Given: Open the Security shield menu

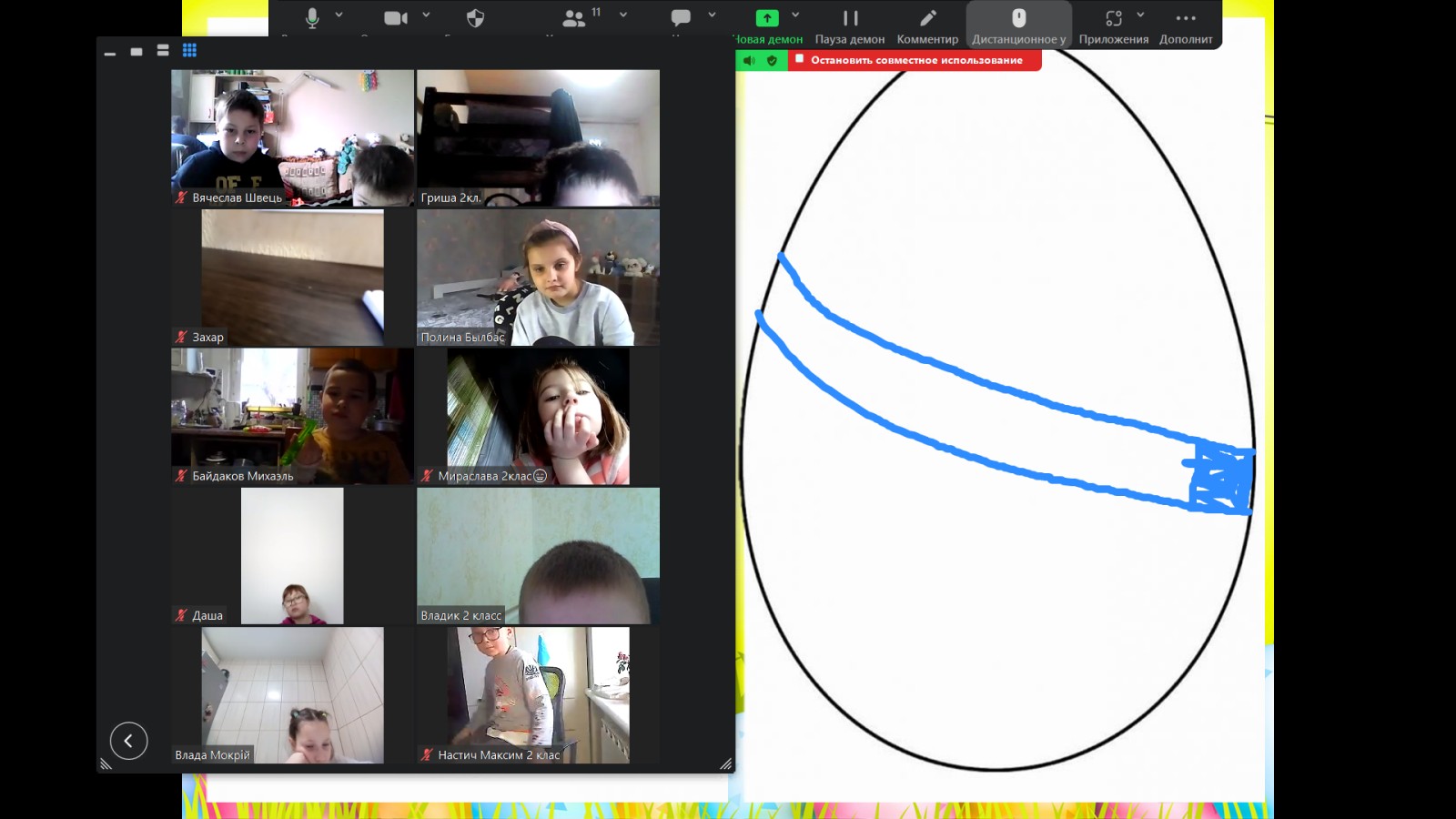Looking at the screenshot, I should click(475, 17).
